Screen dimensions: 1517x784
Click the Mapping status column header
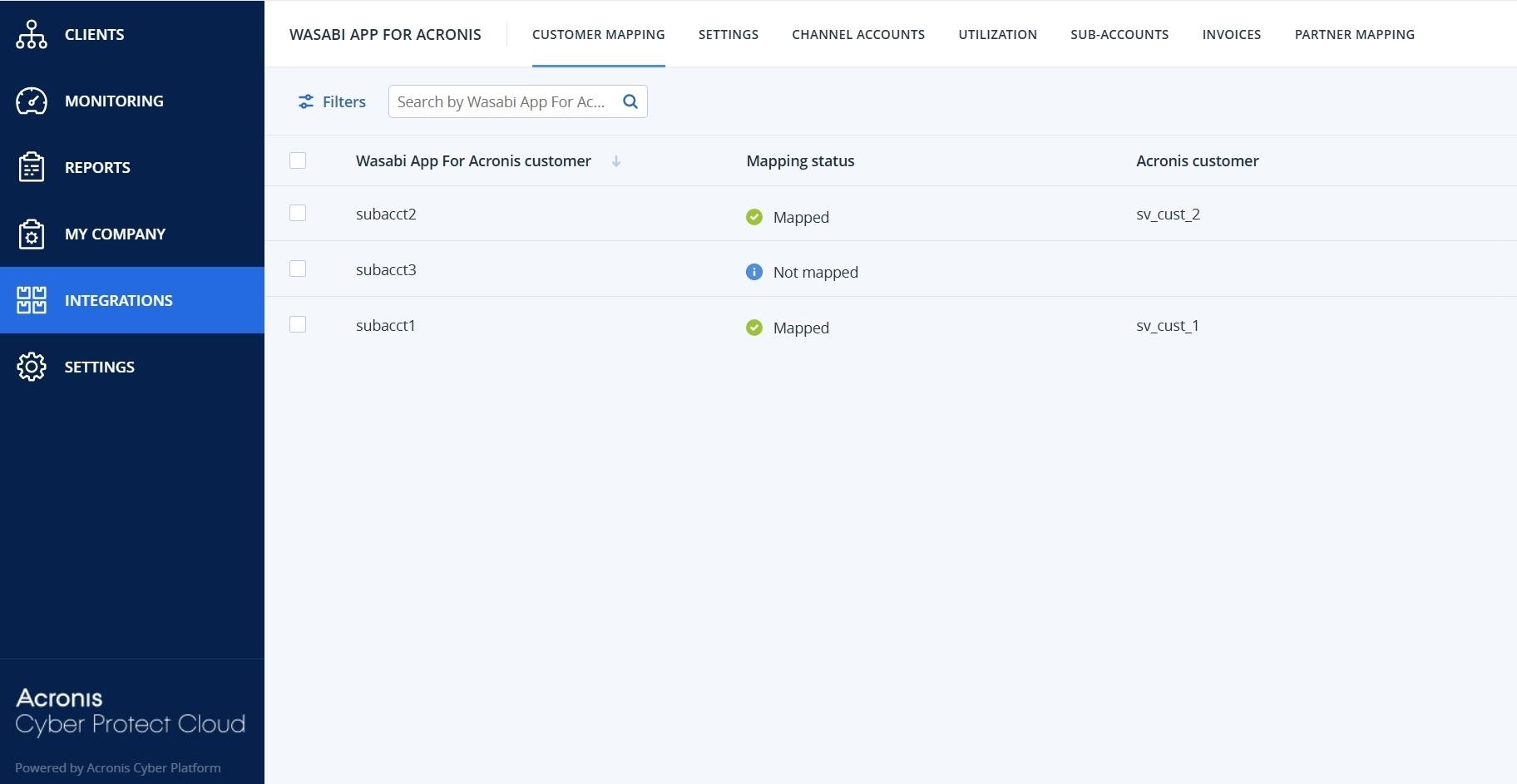pos(800,160)
